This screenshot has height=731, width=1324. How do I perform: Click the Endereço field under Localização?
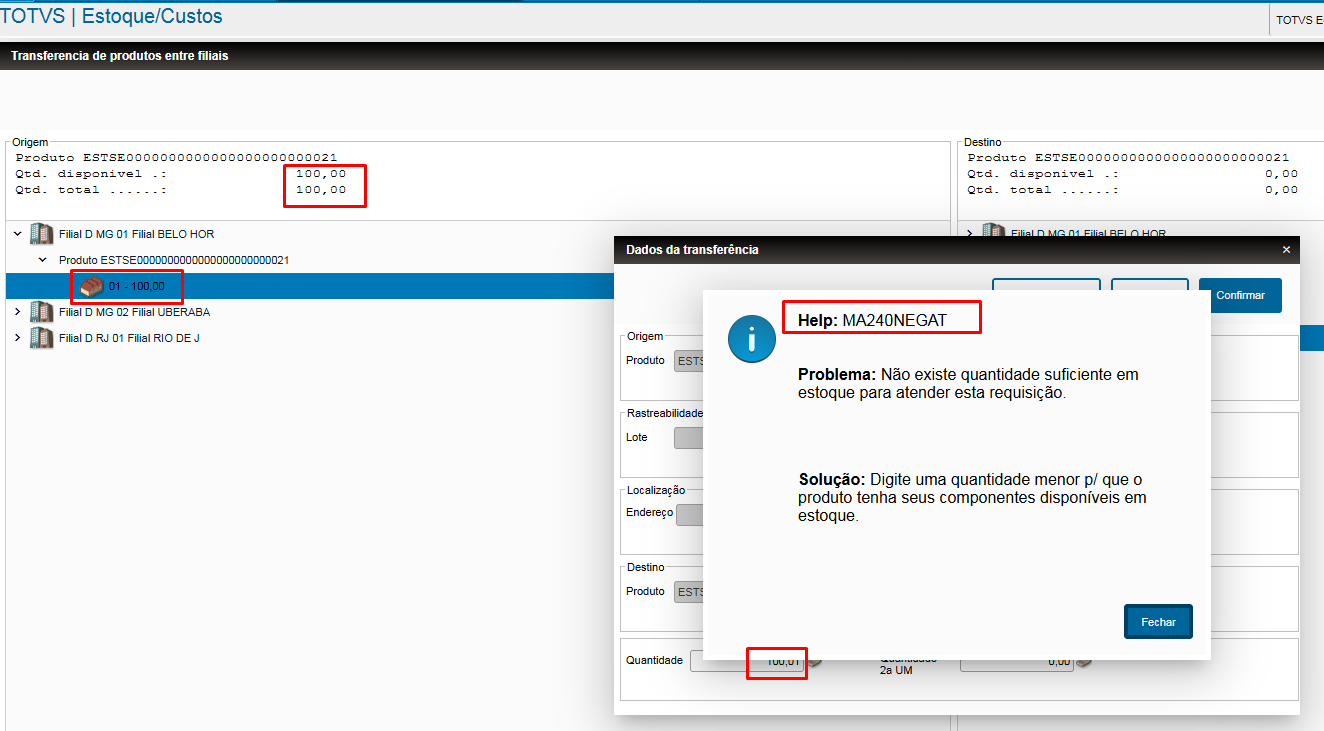pos(690,515)
